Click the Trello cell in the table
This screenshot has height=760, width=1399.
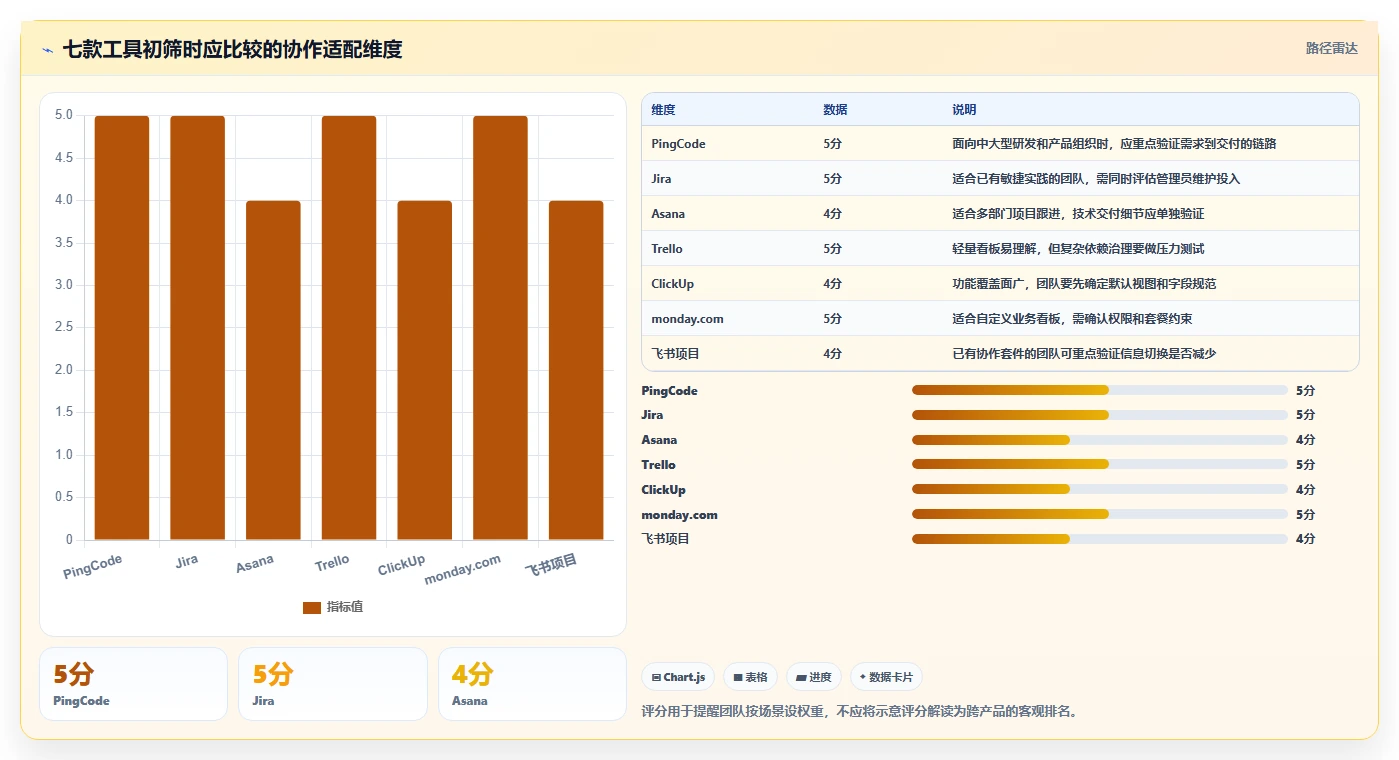[667, 249]
